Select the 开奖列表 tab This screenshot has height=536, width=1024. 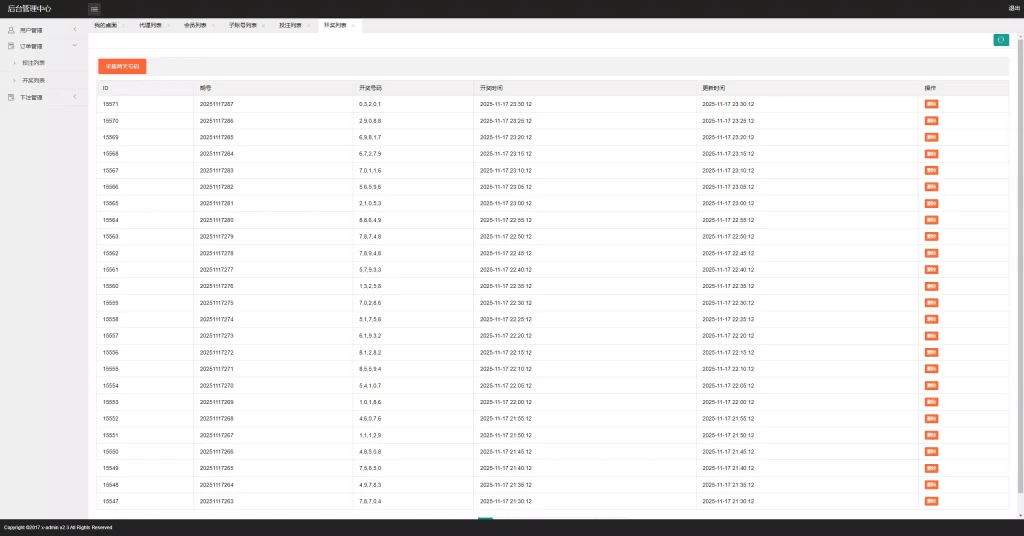pos(335,25)
